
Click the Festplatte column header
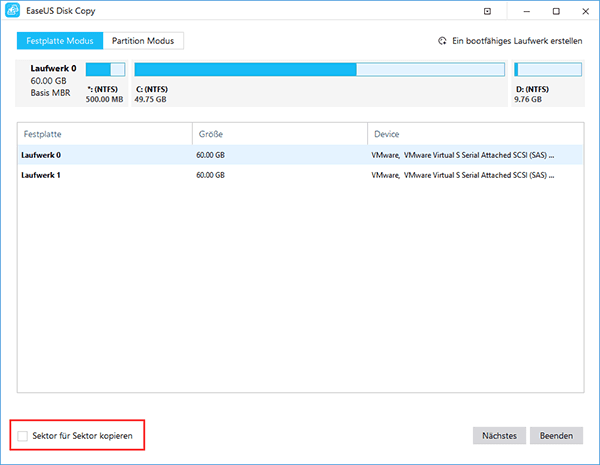tap(105, 134)
